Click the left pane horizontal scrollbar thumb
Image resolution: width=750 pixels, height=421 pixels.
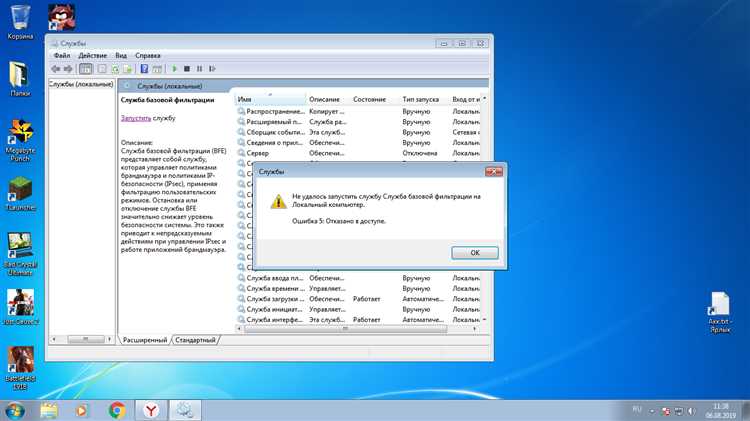(x=86, y=339)
